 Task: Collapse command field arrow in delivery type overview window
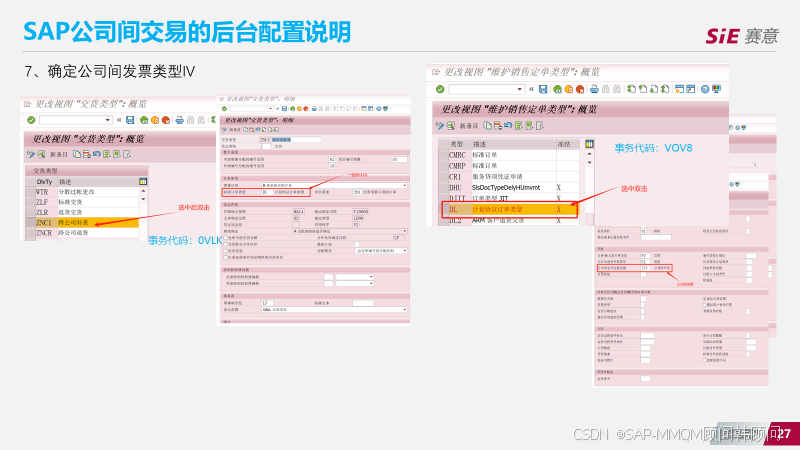[119, 120]
